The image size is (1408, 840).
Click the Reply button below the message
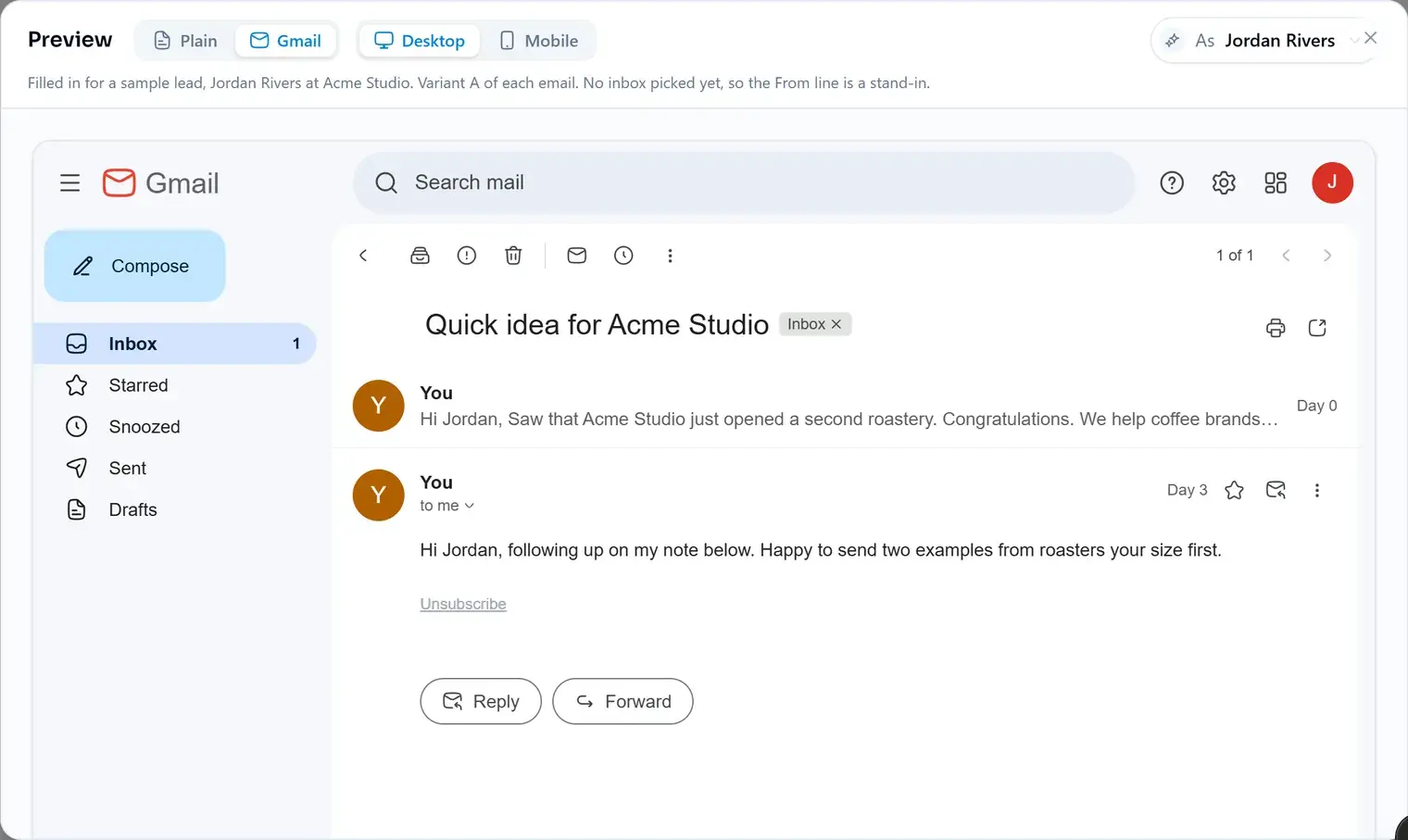point(481,701)
